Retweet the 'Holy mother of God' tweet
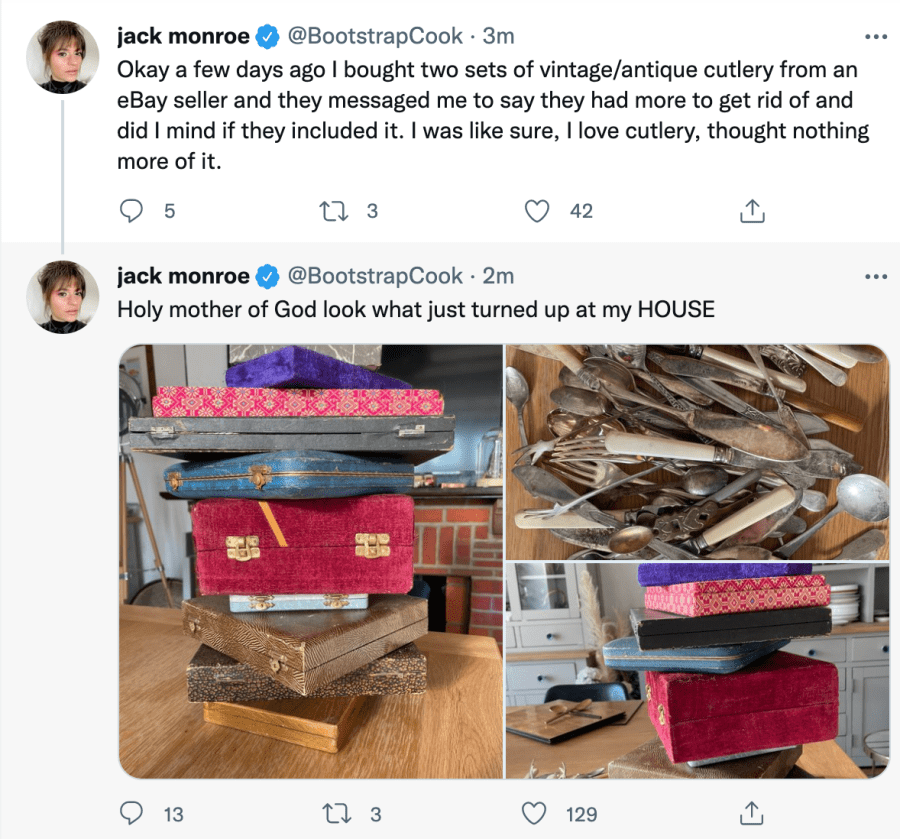Image resolution: width=900 pixels, height=839 pixels. pos(336,813)
